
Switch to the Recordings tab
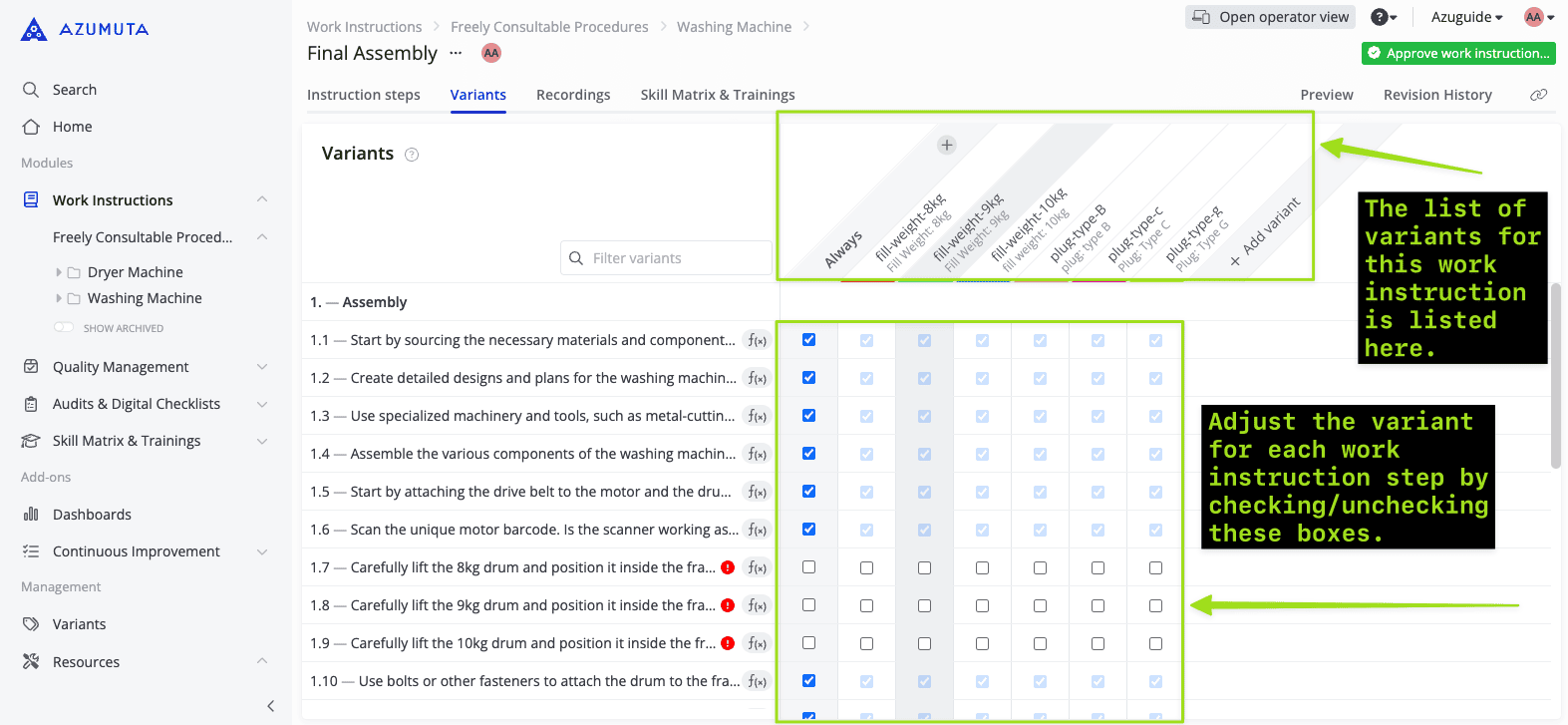[573, 95]
